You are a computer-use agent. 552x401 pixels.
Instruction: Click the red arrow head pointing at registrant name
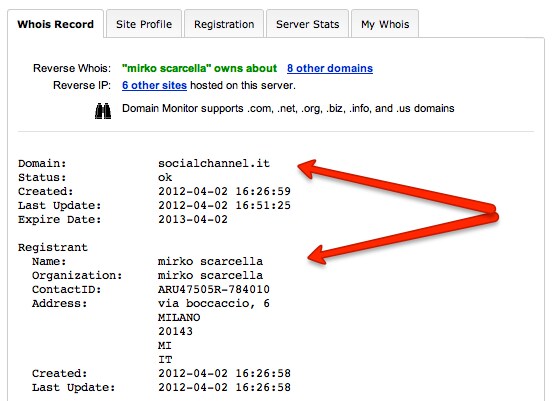317,255
